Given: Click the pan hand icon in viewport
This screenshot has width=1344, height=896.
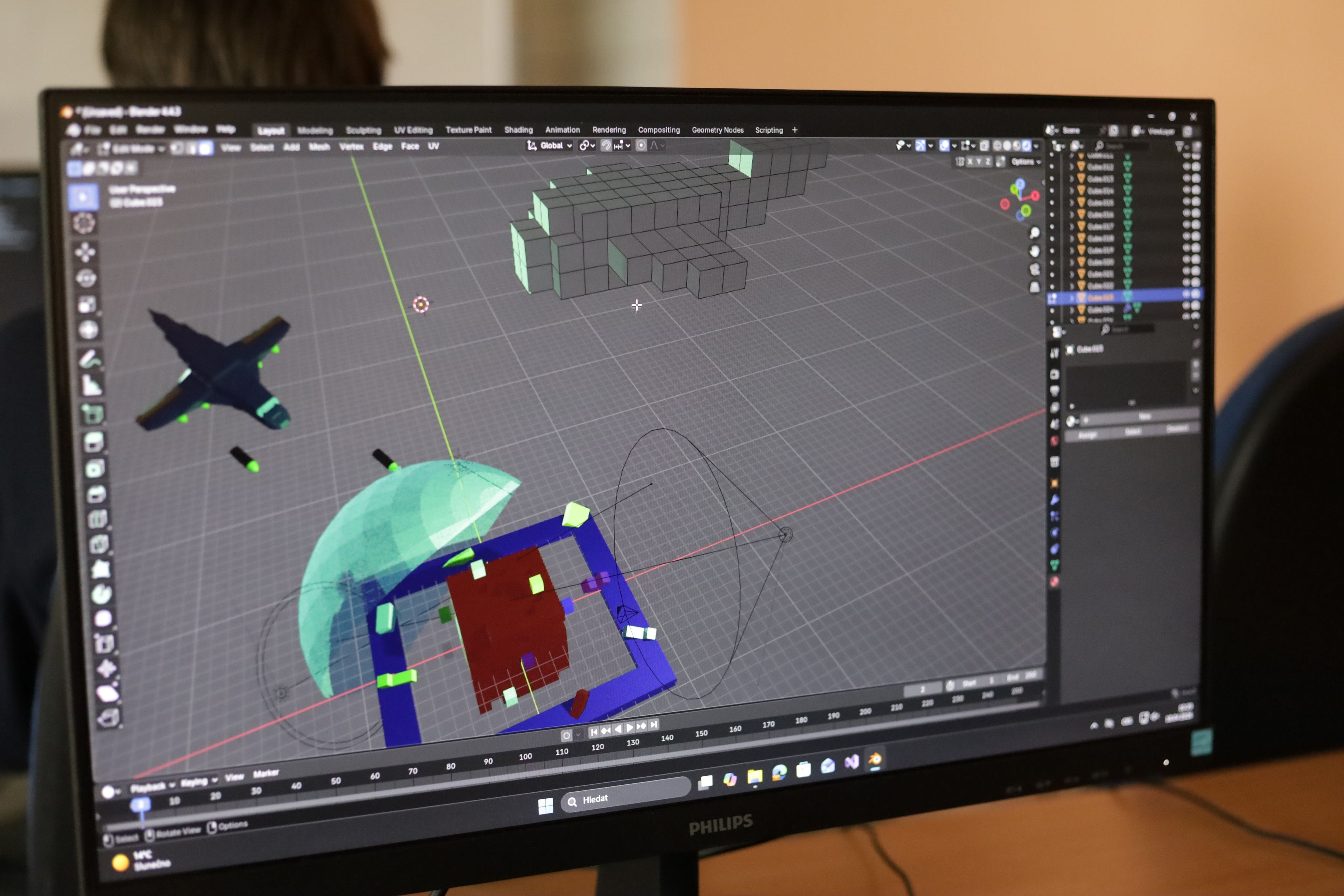Looking at the screenshot, I should point(1034,251).
